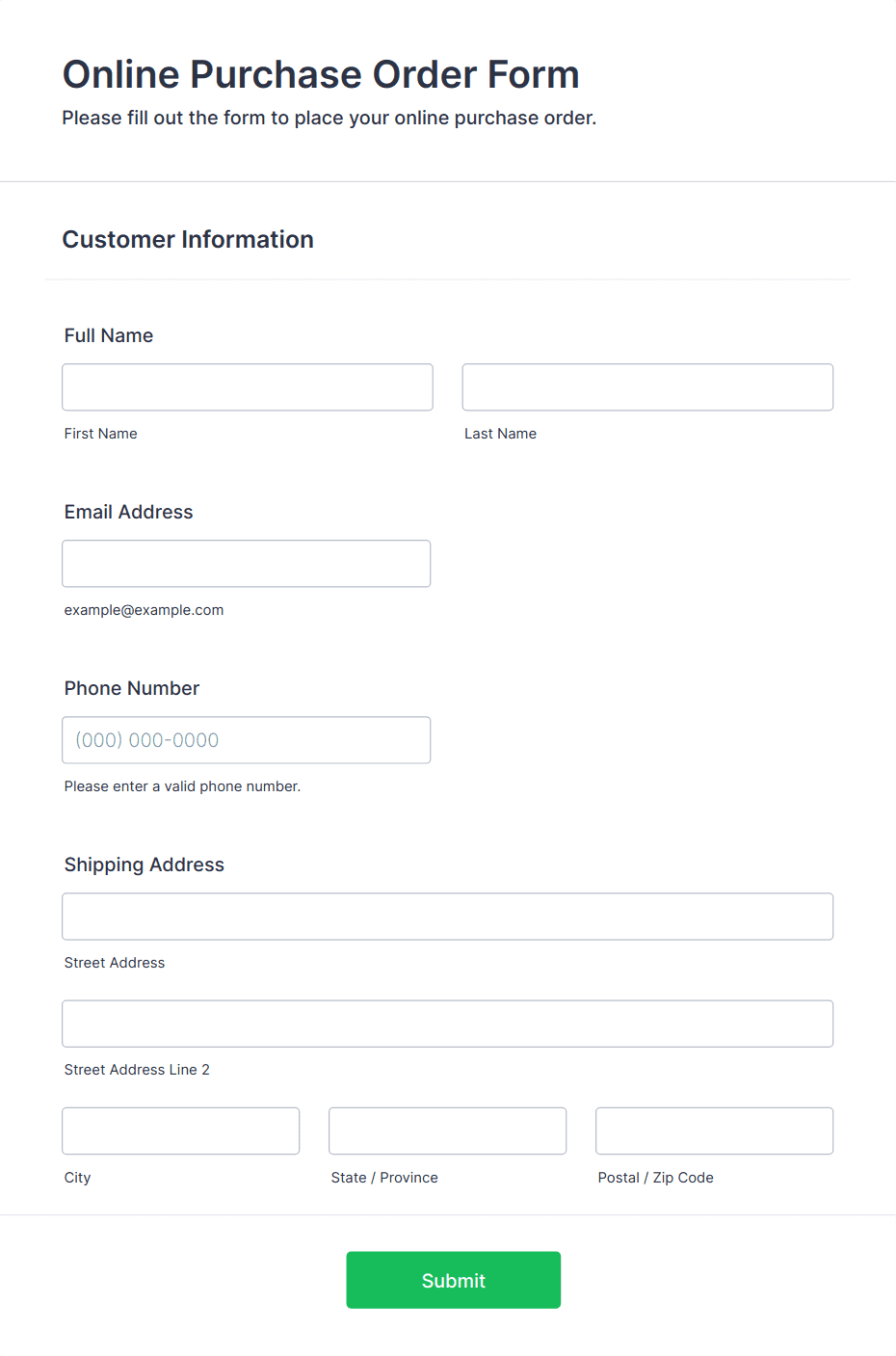Click the First Name input field

click(x=248, y=387)
